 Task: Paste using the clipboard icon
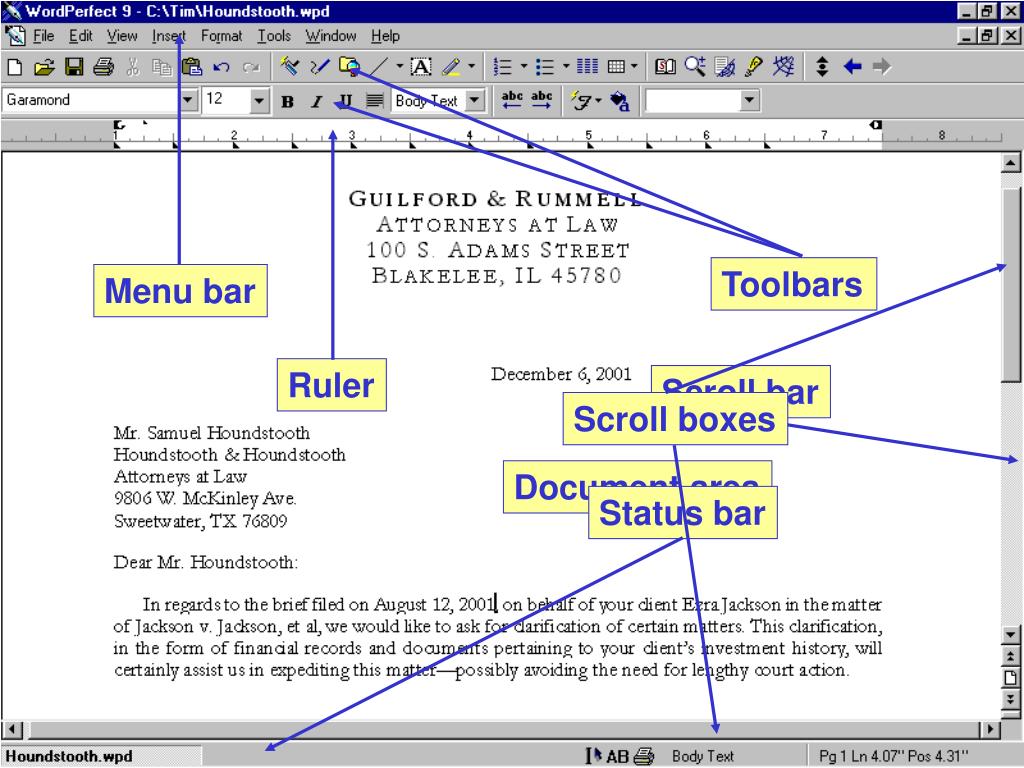(191, 67)
